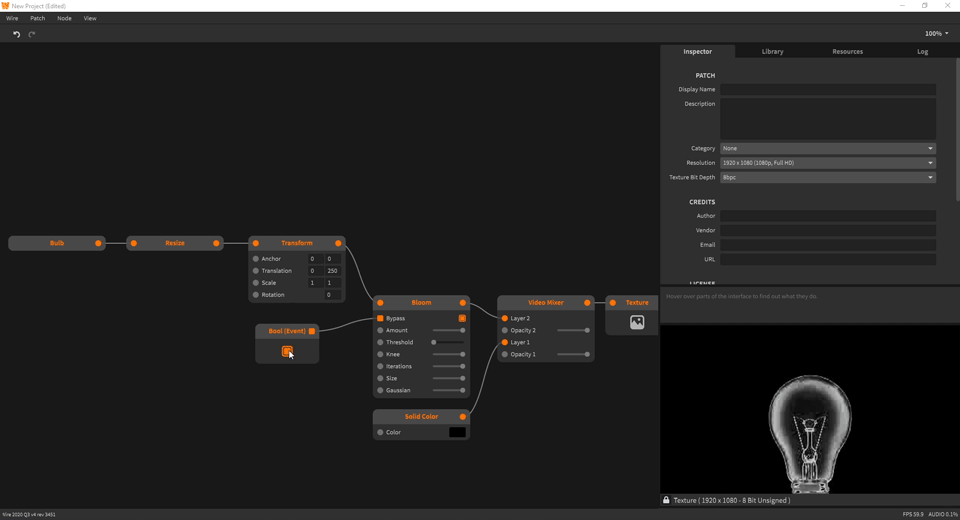Open the View menu
This screenshot has width=960, height=520.
click(90, 18)
